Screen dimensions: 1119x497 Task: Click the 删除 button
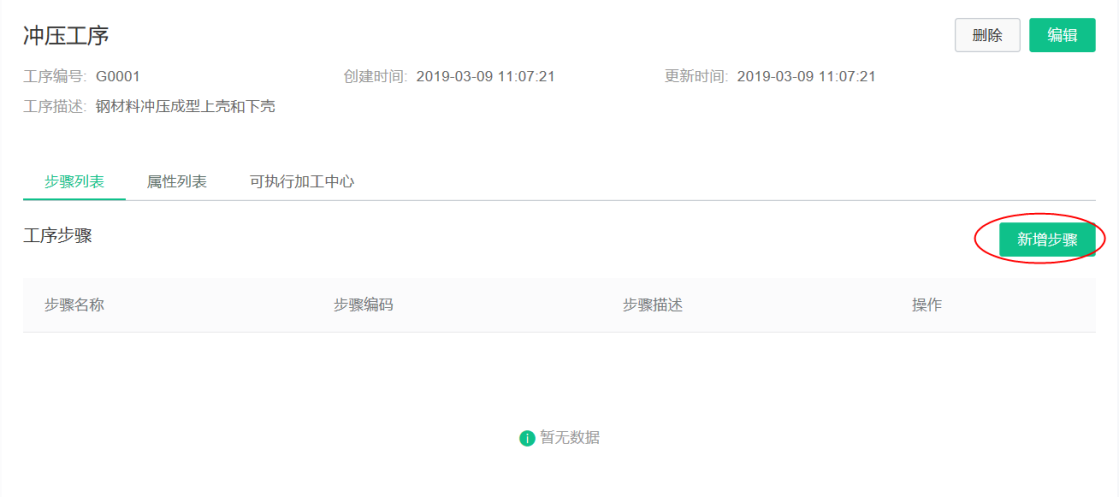pyautogui.click(x=988, y=36)
